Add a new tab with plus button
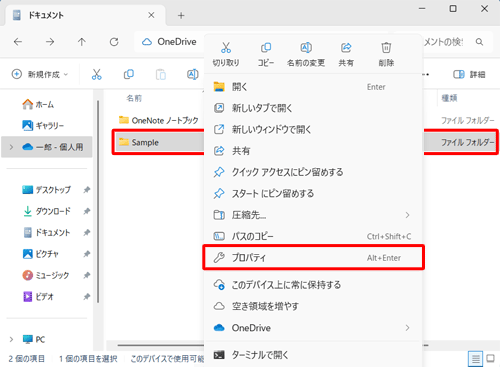 pos(181,15)
